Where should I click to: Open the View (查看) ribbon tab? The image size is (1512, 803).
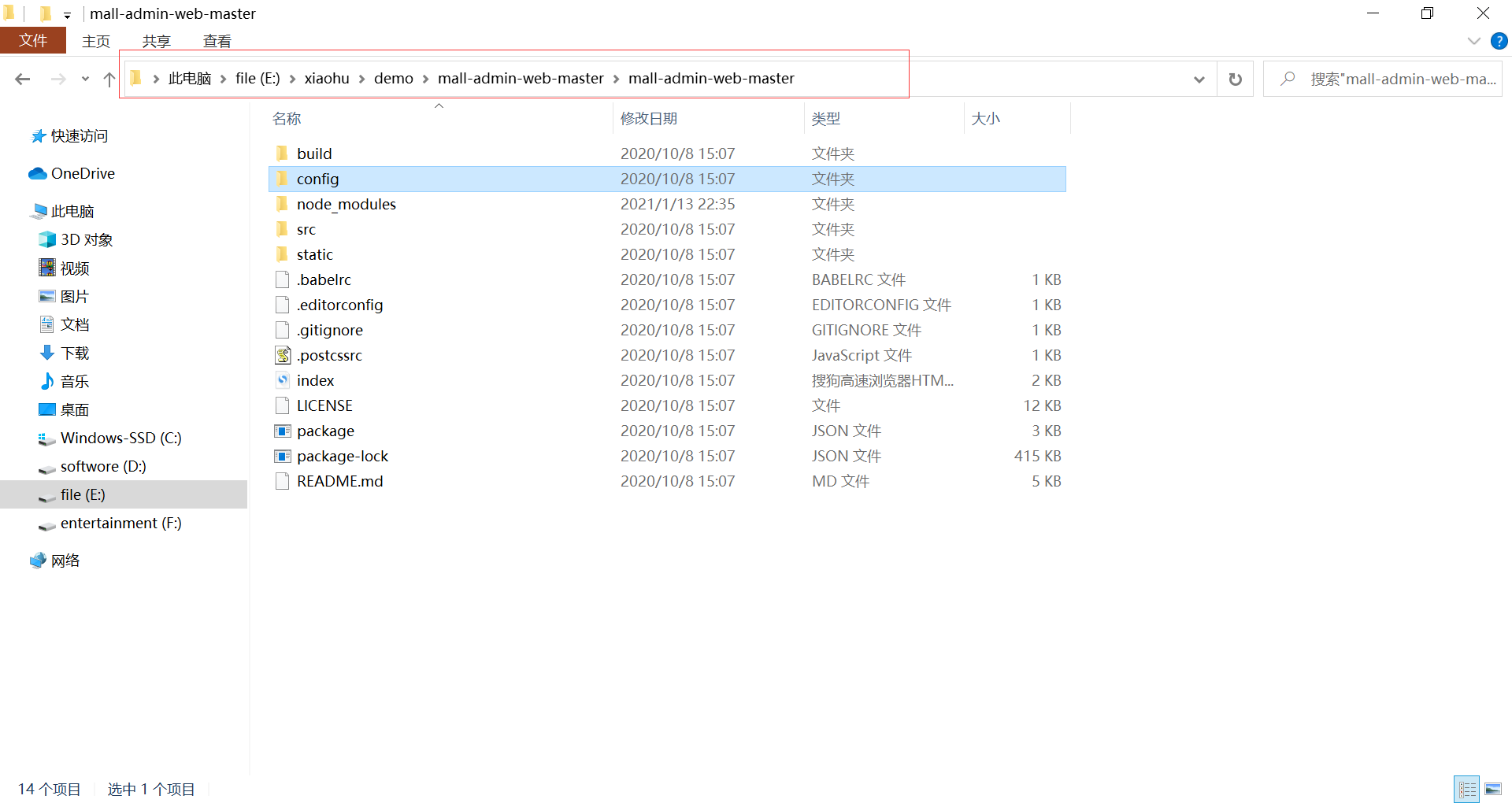(217, 41)
